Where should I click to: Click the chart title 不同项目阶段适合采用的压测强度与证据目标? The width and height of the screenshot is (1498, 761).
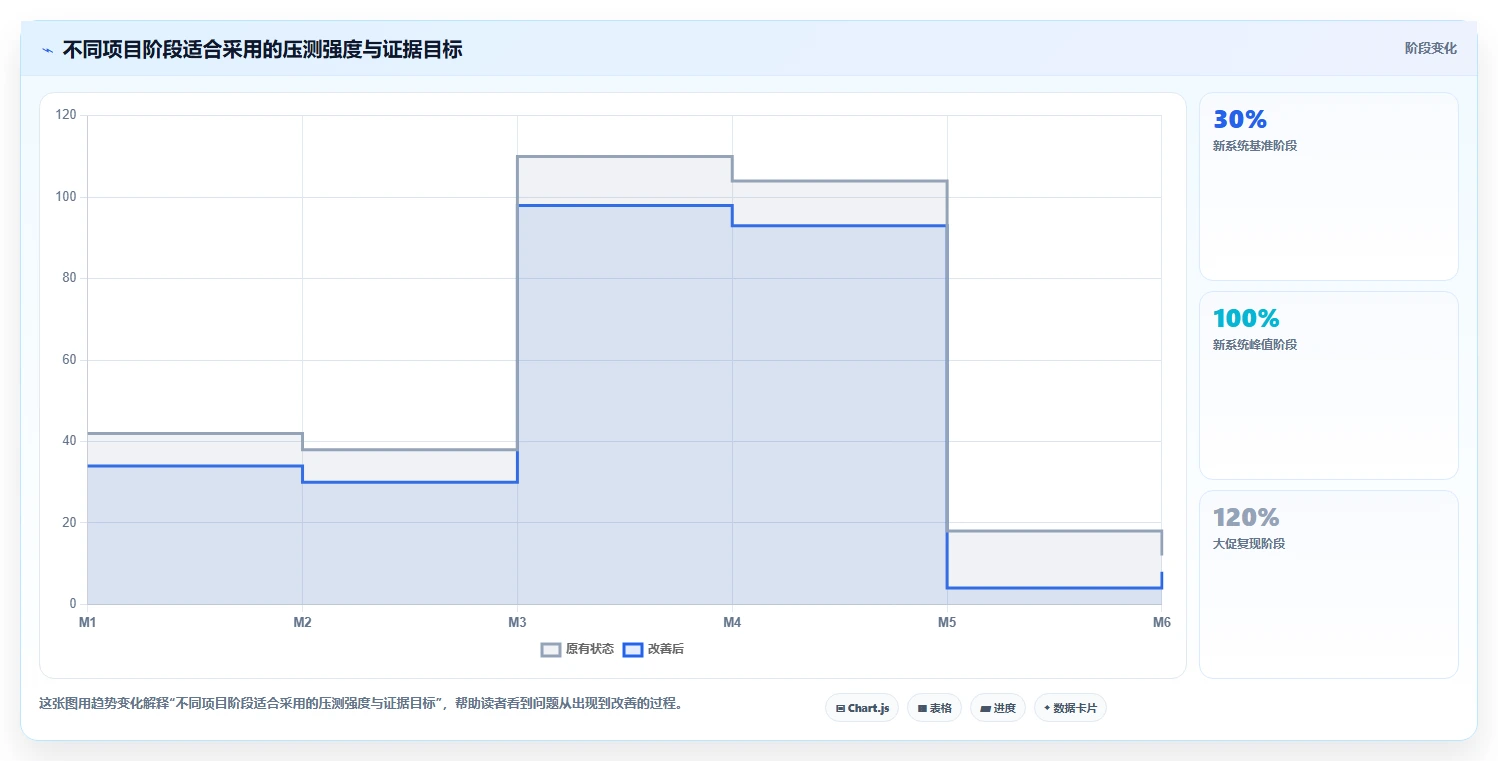click(x=262, y=50)
